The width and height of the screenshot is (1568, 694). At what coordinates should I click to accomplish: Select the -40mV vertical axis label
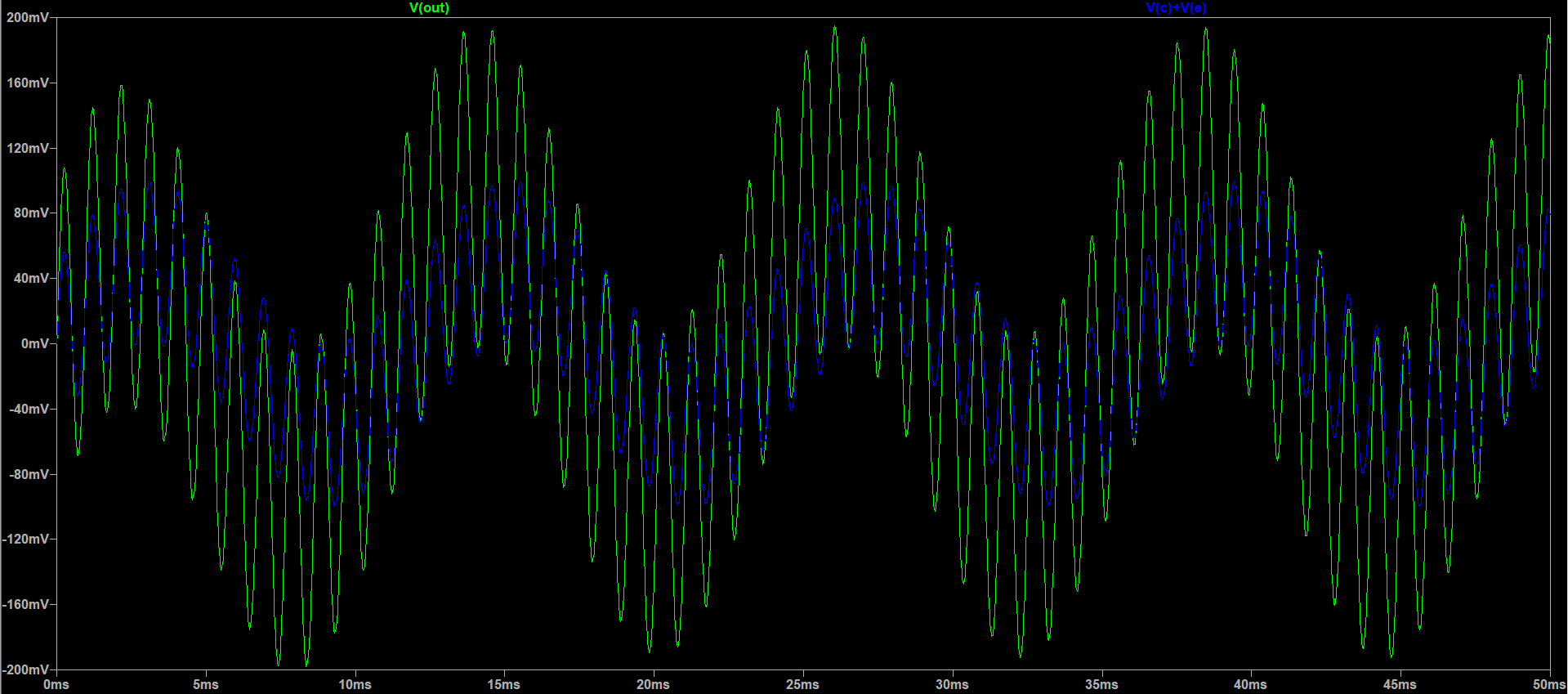pos(29,409)
